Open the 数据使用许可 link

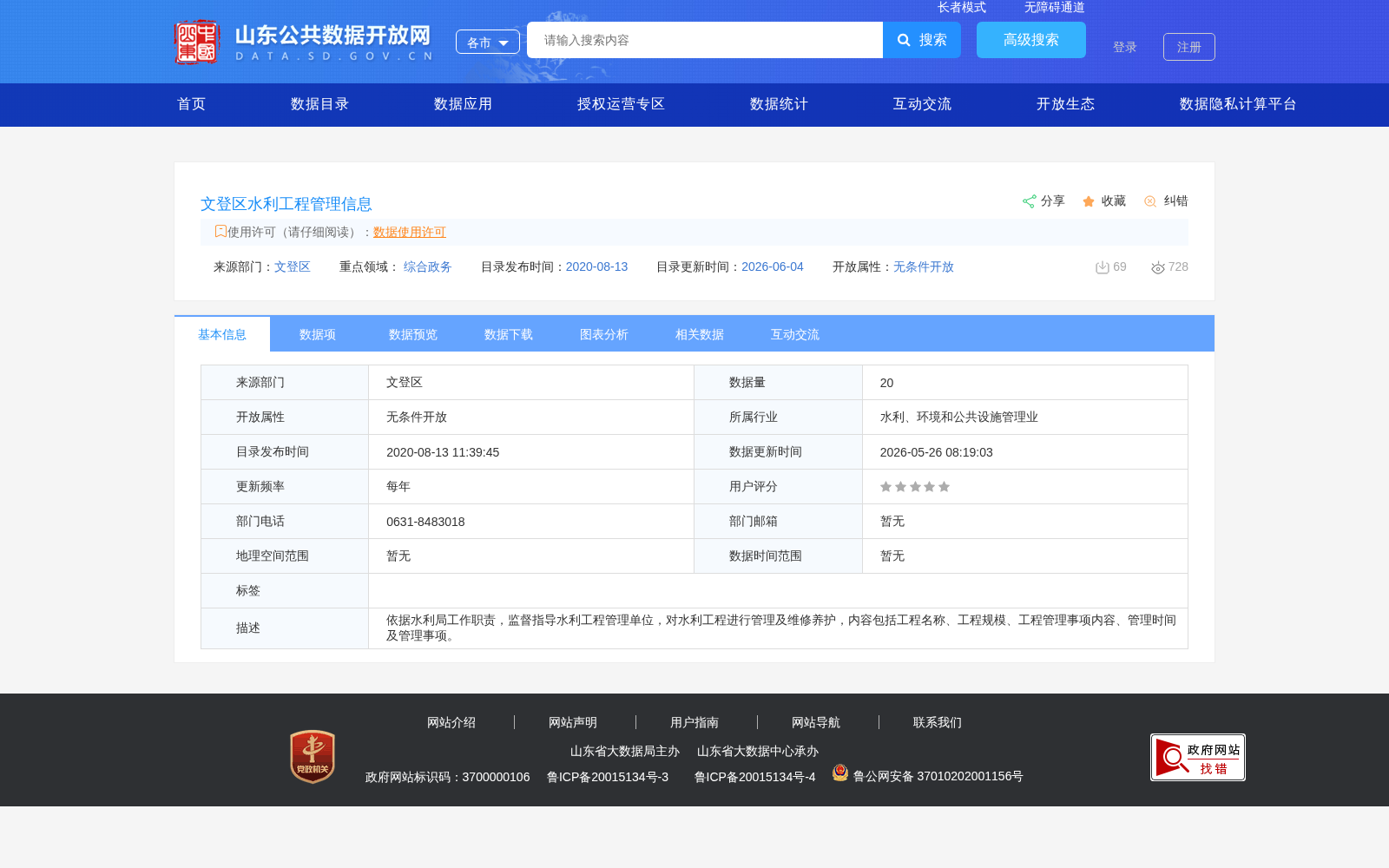410,232
